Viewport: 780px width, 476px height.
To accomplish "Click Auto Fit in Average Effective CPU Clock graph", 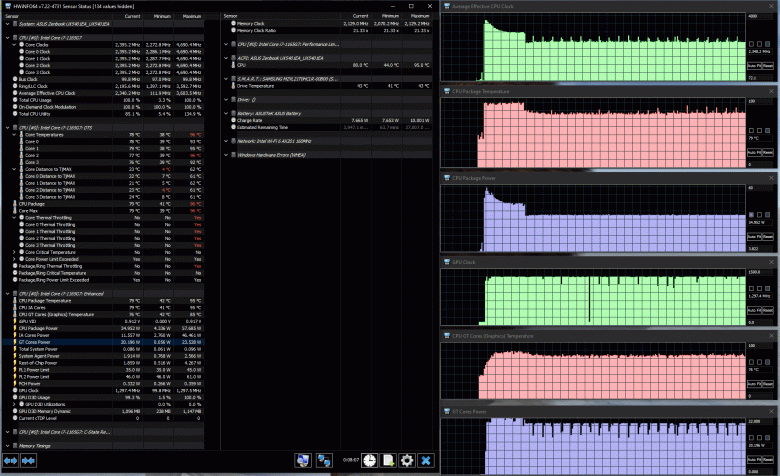I will (x=754, y=66).
